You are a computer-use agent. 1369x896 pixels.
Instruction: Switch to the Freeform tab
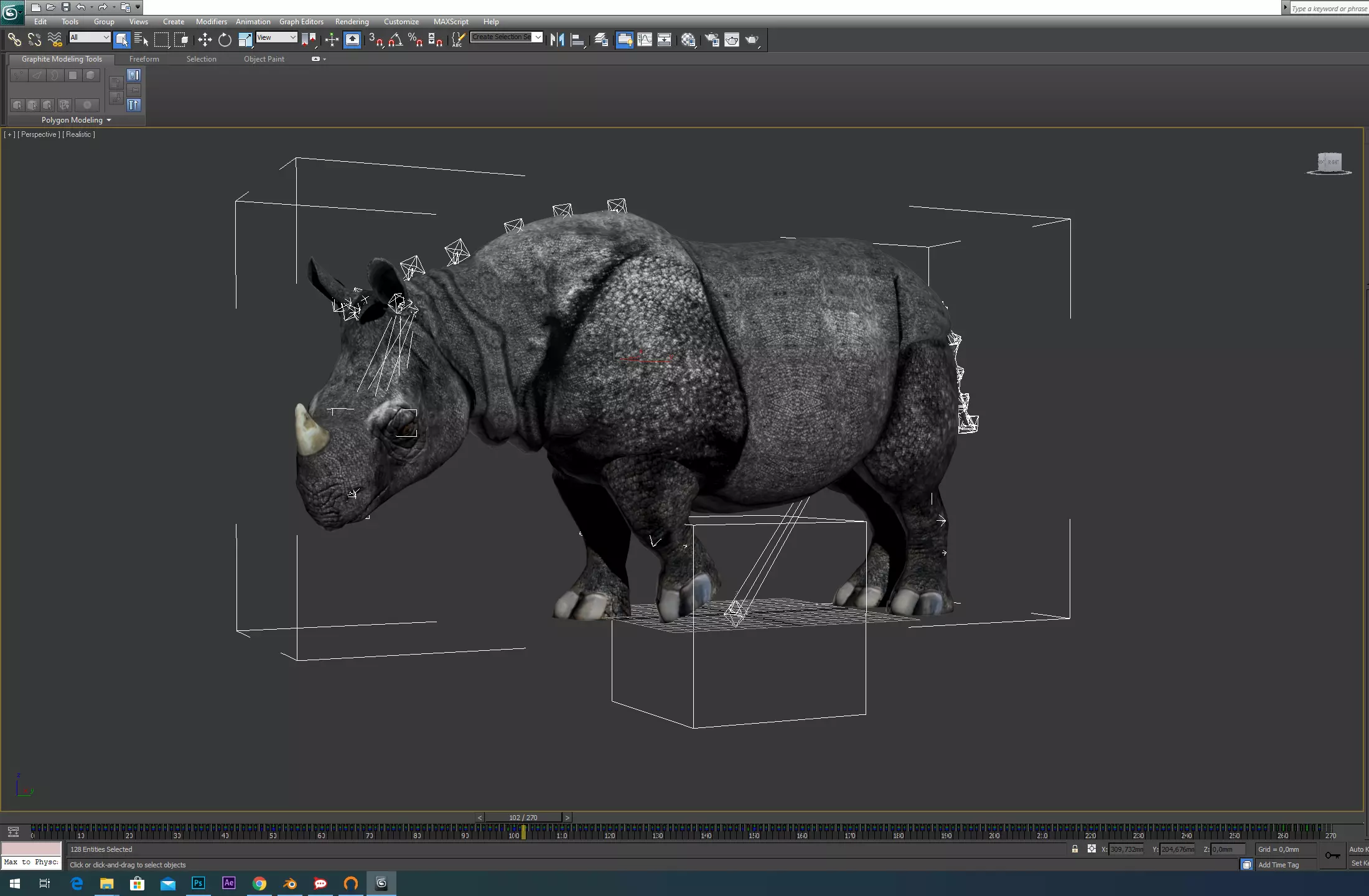point(144,59)
